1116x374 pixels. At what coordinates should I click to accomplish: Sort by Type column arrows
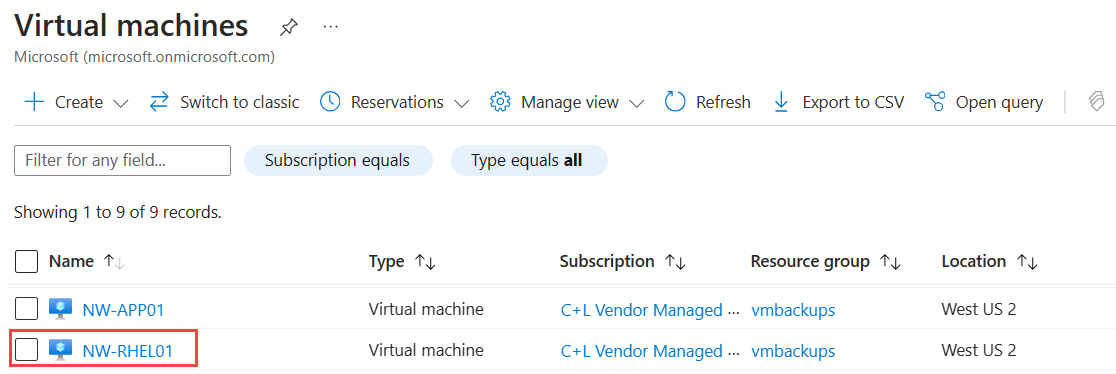[x=425, y=262]
